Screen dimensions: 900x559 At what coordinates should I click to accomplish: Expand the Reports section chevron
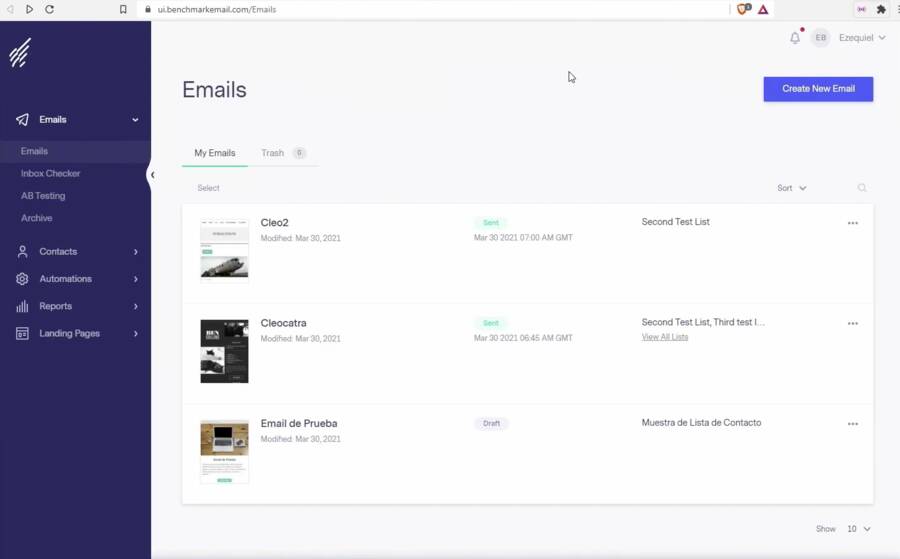coord(136,306)
